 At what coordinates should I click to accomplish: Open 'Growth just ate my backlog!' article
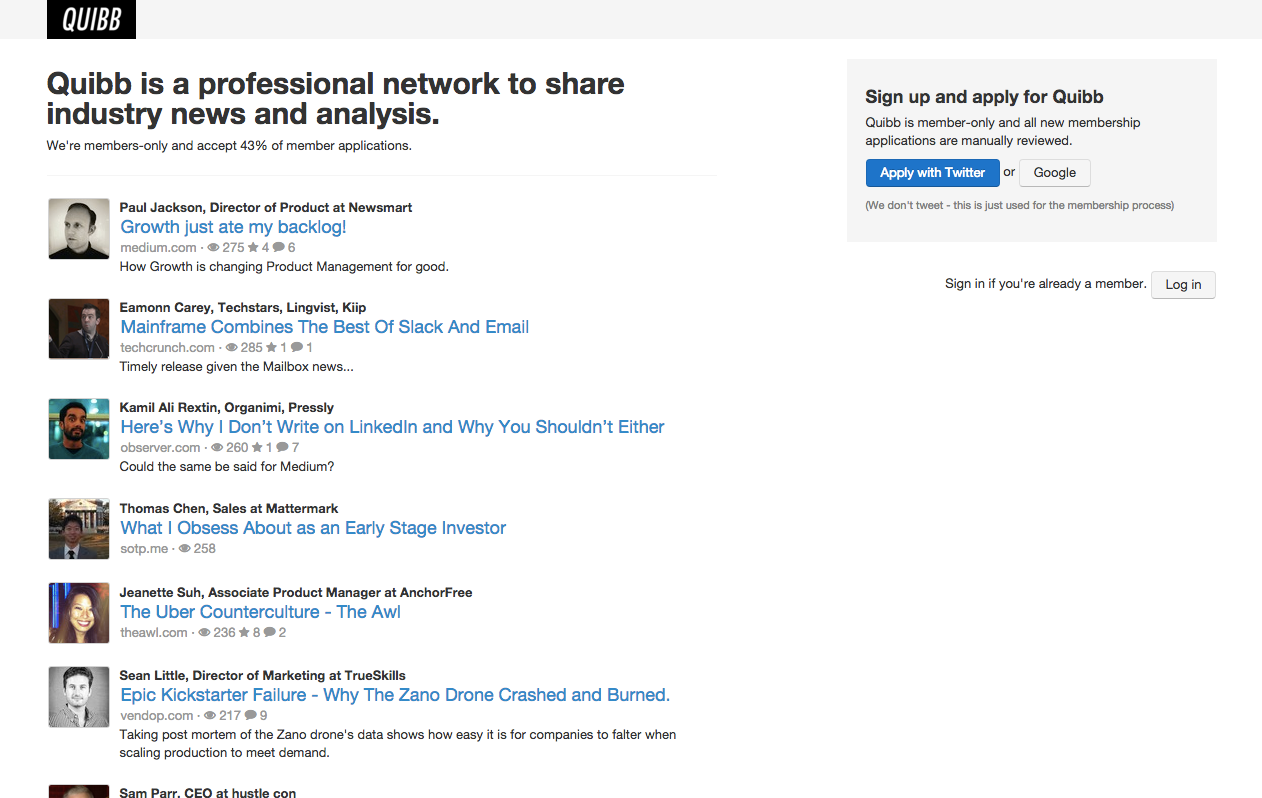point(233,227)
